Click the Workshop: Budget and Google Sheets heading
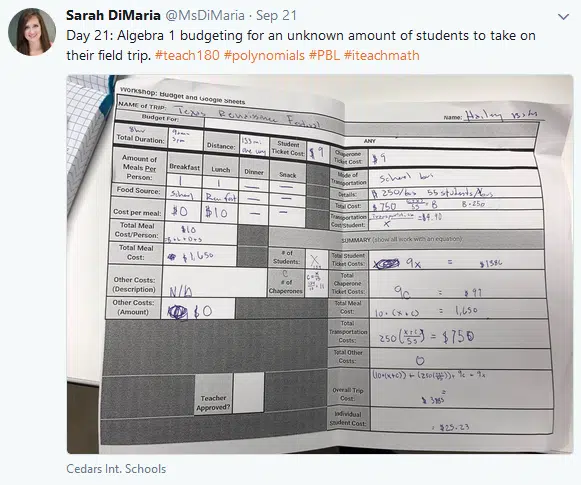 point(182,96)
